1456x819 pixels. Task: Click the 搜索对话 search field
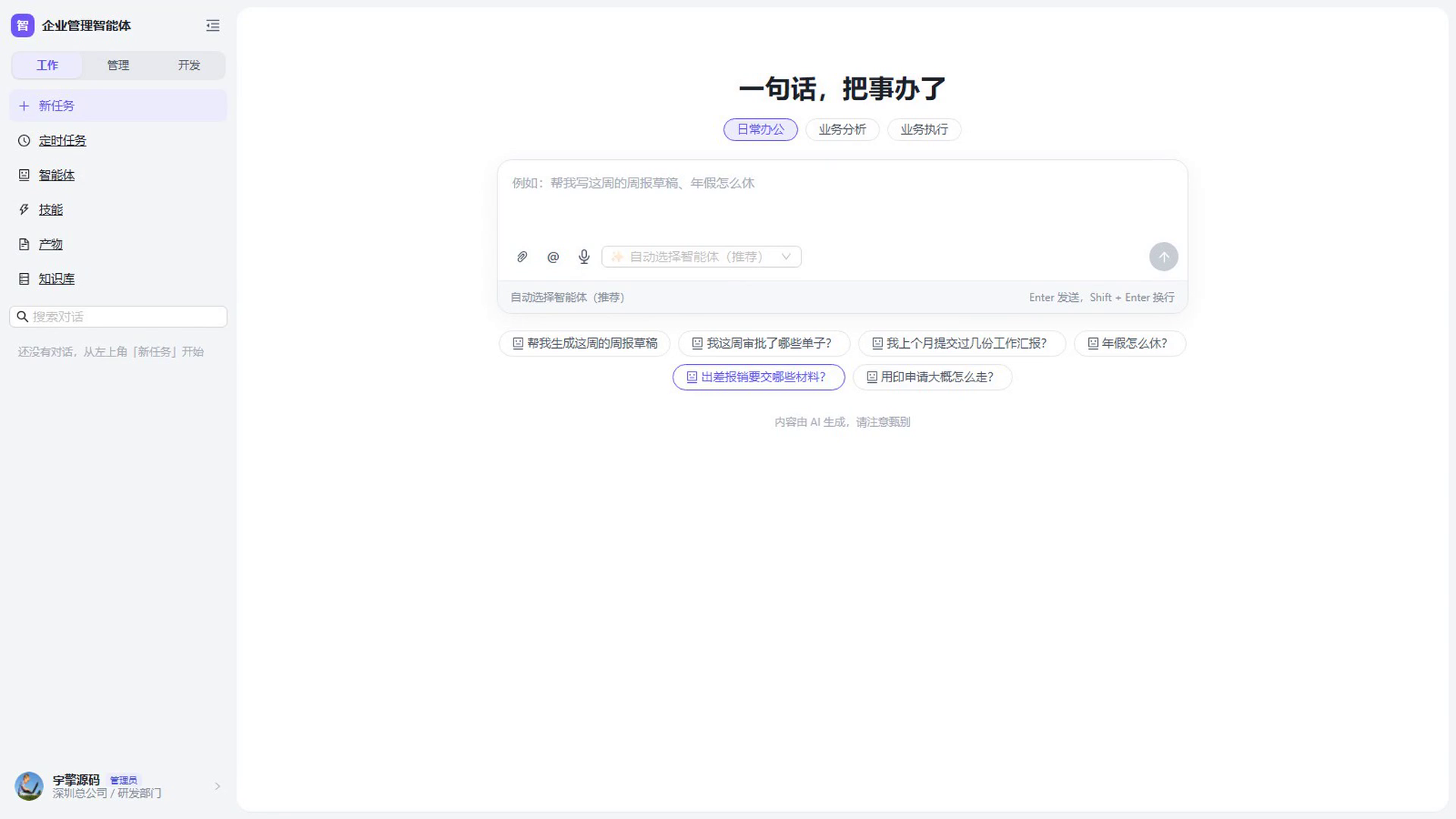118,317
